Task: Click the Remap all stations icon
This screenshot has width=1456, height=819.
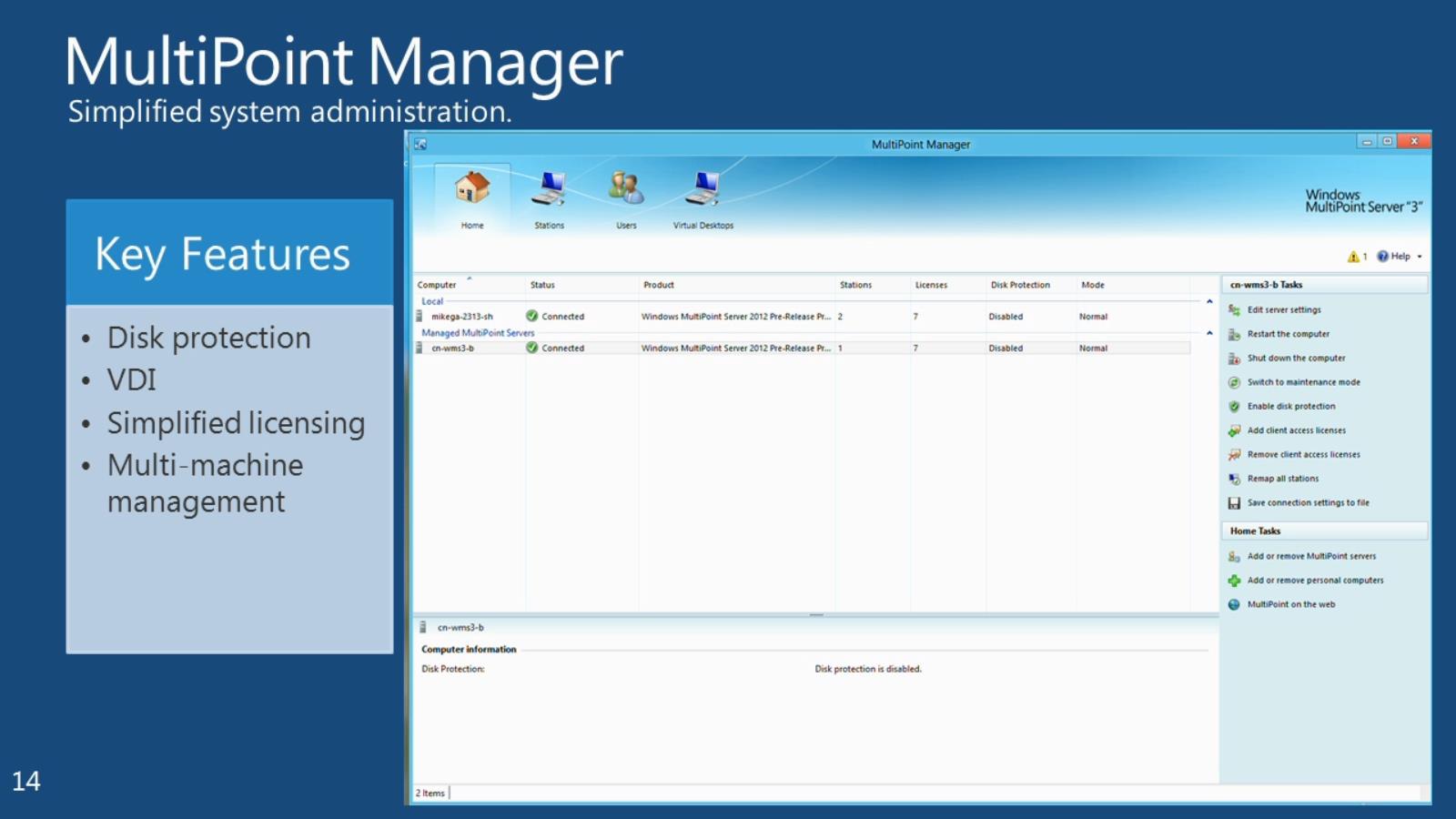Action: [1234, 480]
